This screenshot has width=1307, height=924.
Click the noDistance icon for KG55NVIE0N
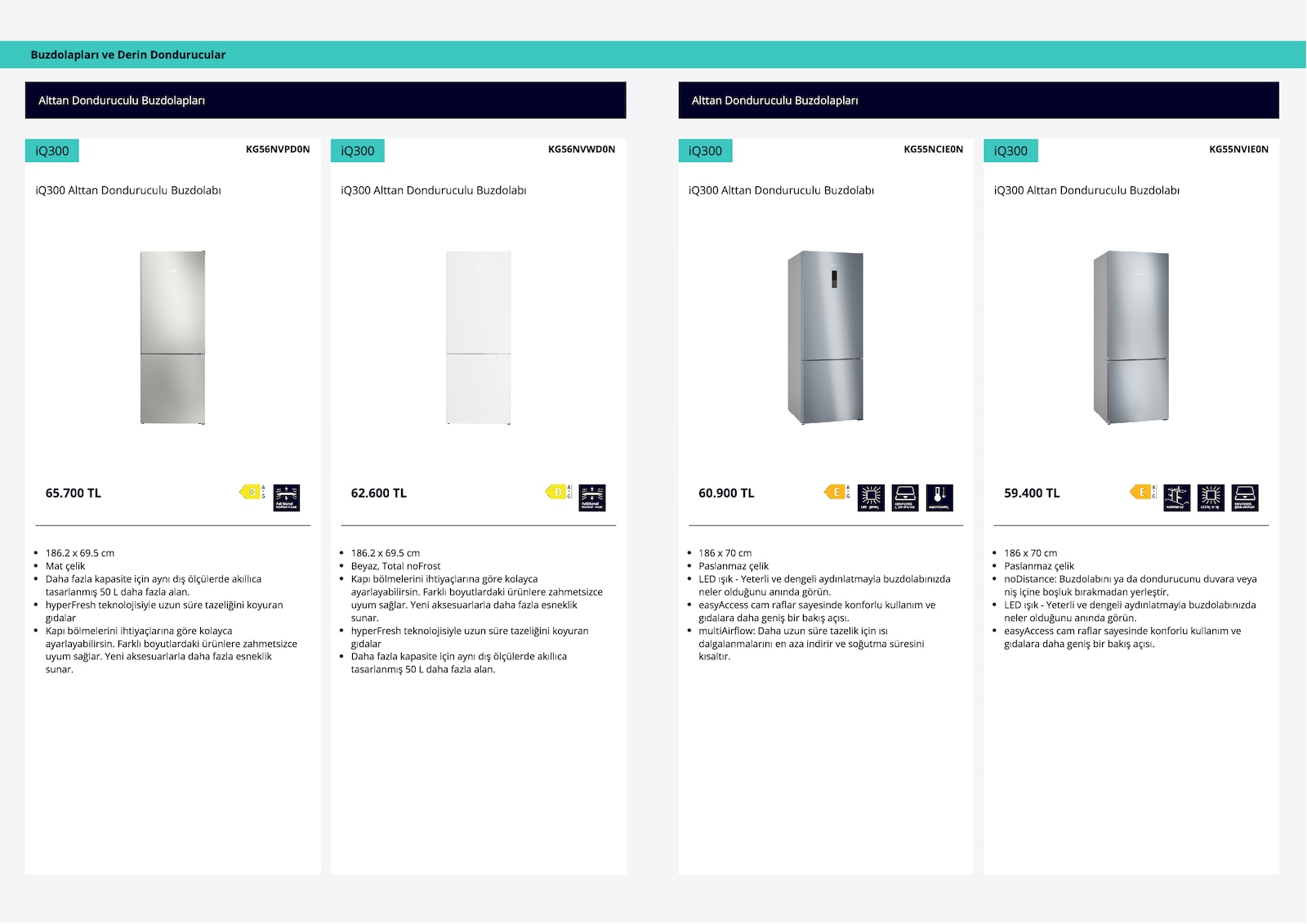coord(1177,498)
